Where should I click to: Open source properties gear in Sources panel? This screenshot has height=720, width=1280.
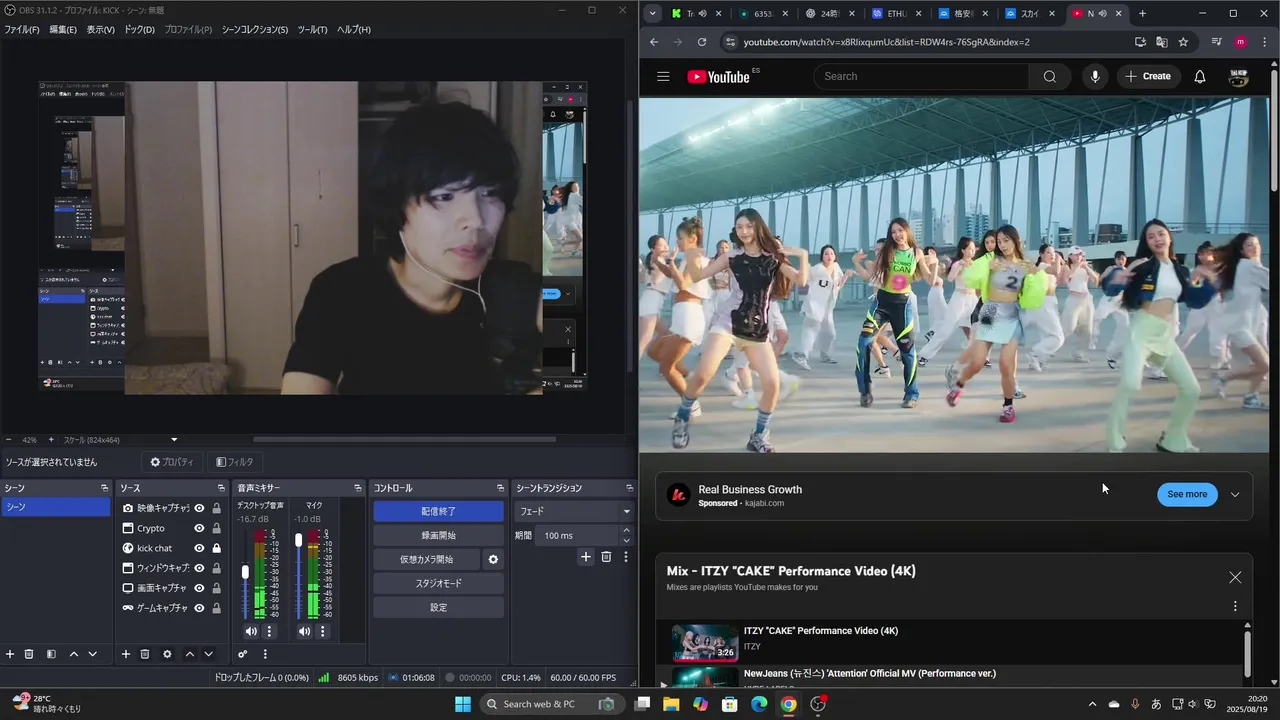pos(167,654)
